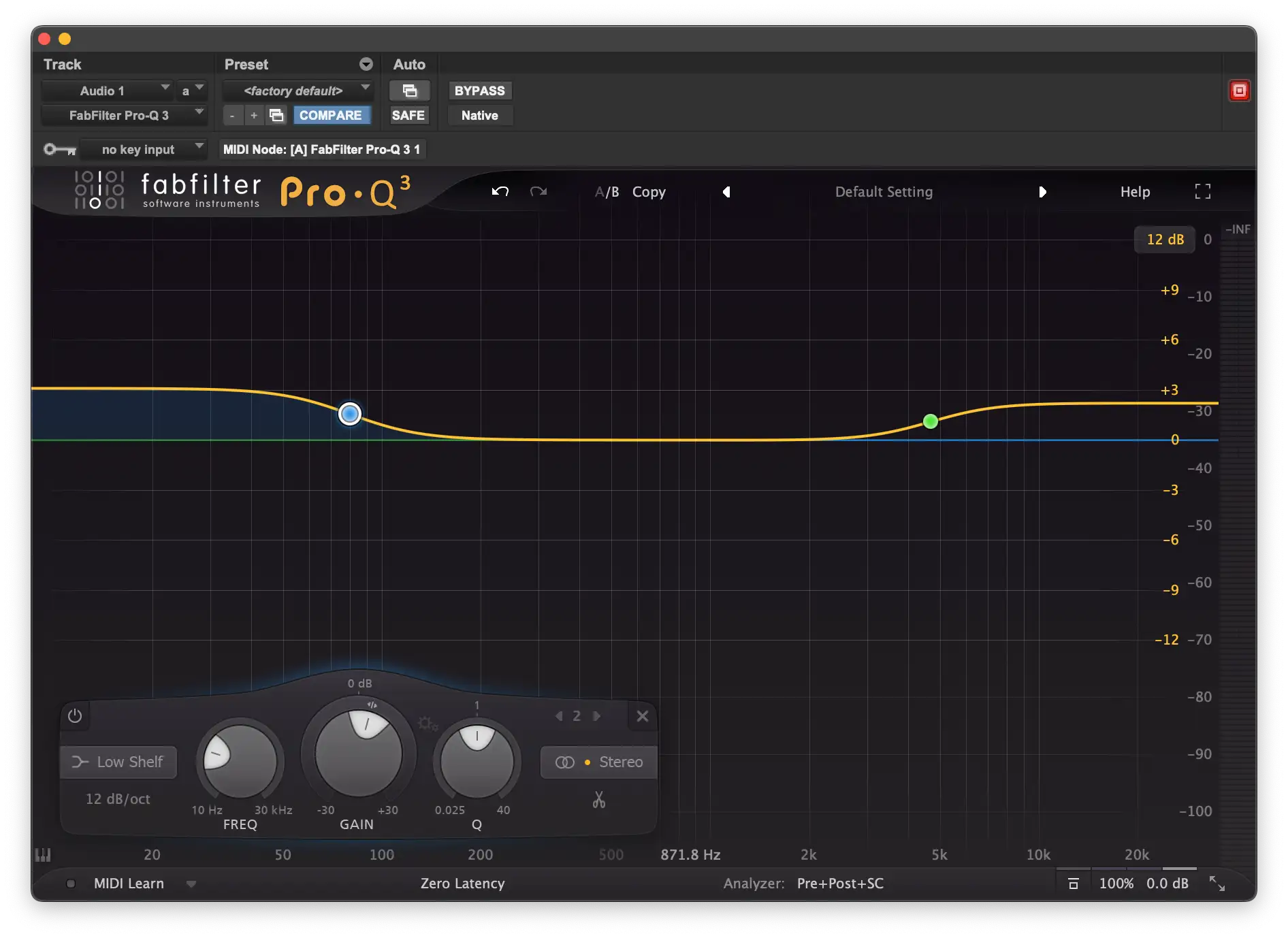The width and height of the screenshot is (1288, 938).
Task: Click the fullscreen icon next to Help
Action: [x=1202, y=191]
